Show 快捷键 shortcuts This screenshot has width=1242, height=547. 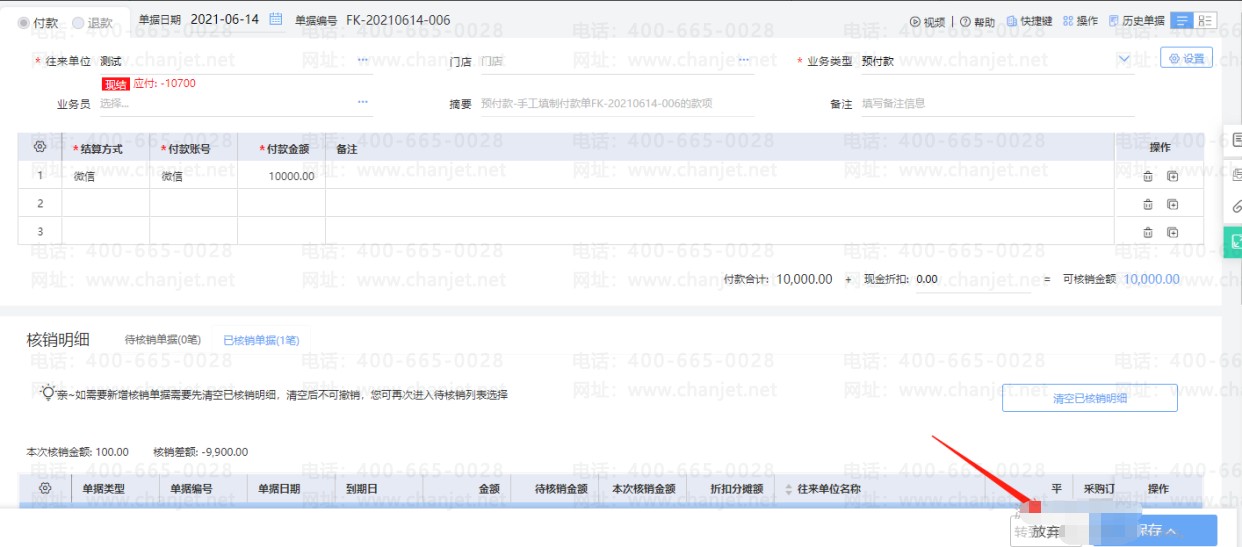[x=1029, y=21]
